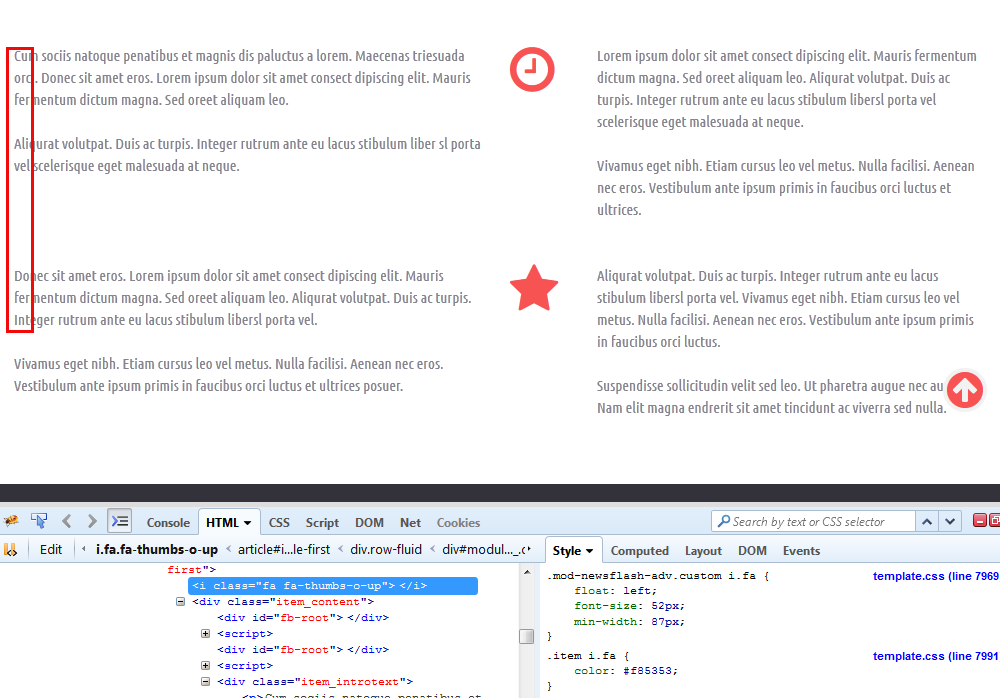
Task: Expand the first script node in the HTML tree
Action: tap(204, 633)
